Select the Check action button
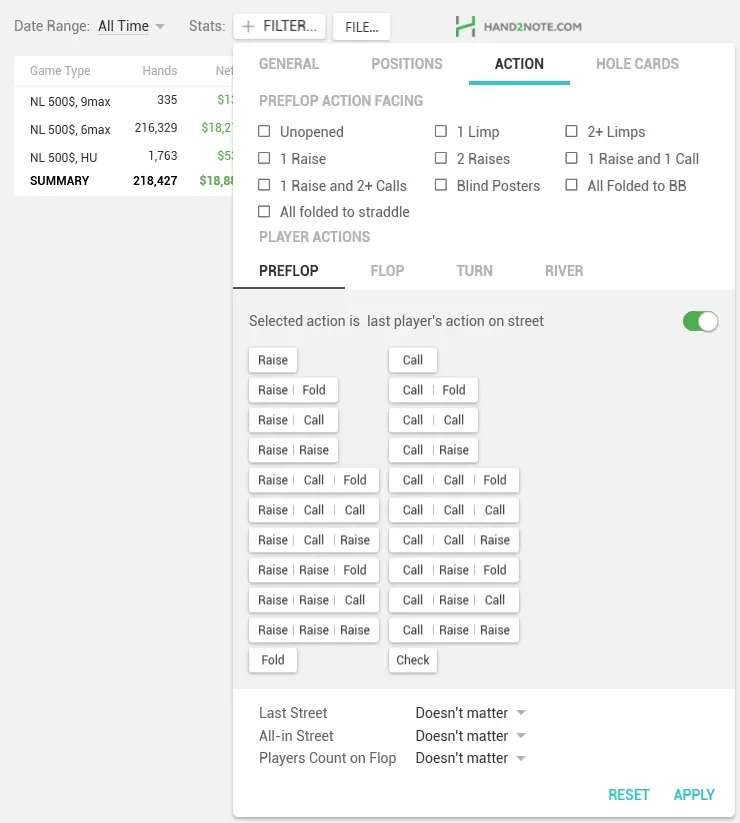The image size is (740, 823). click(413, 660)
